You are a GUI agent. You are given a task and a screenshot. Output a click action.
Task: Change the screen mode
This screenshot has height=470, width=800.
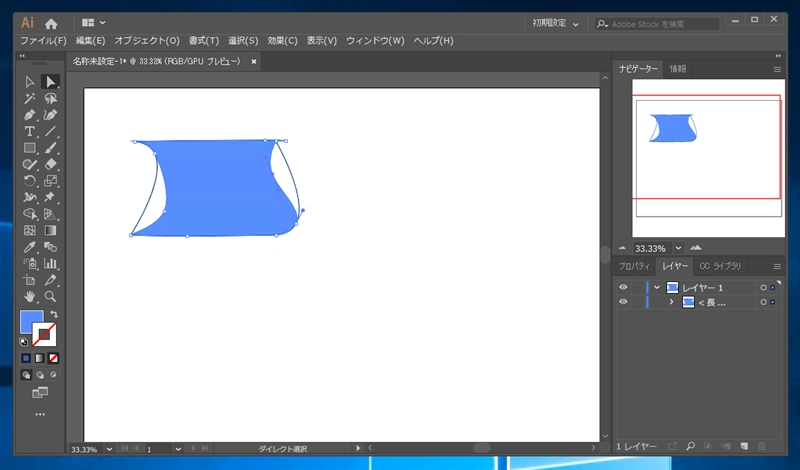tap(40, 392)
